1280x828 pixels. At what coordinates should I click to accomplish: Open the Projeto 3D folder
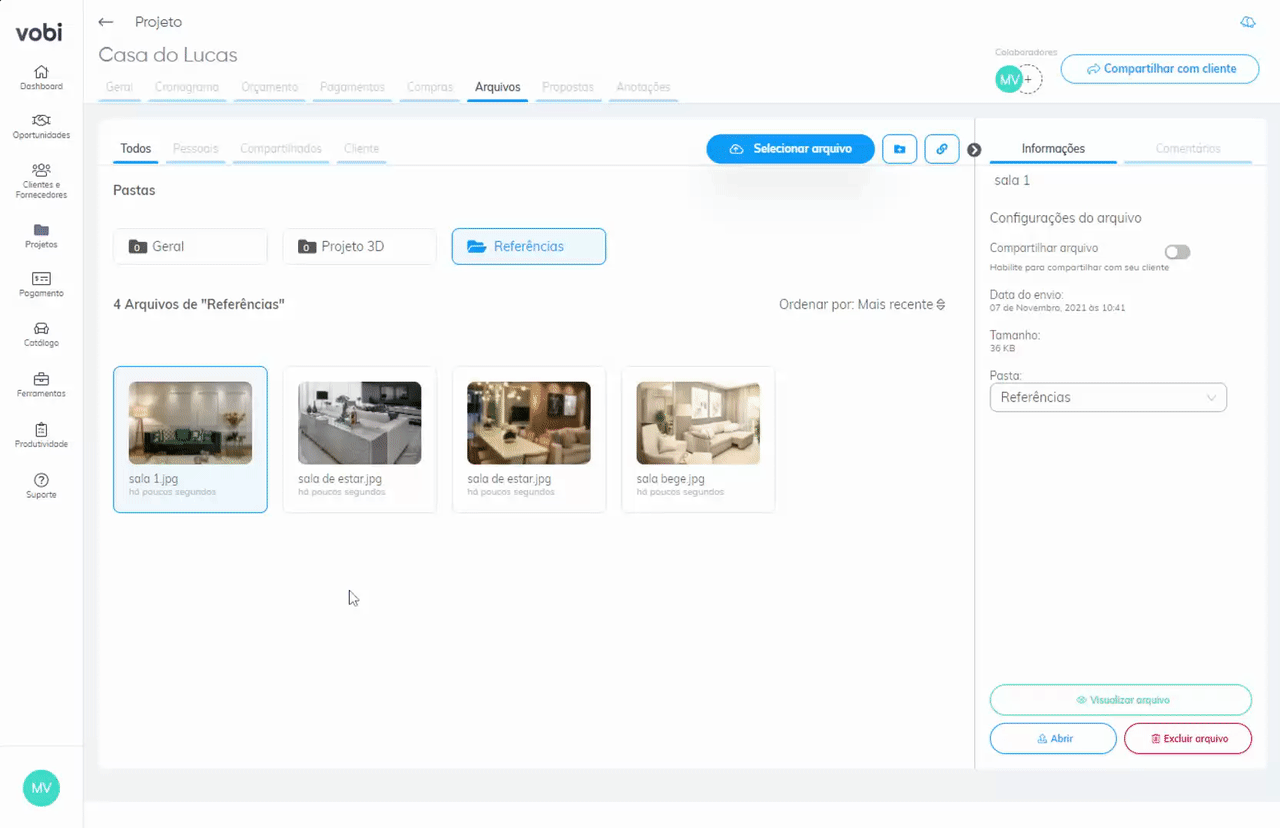click(360, 246)
